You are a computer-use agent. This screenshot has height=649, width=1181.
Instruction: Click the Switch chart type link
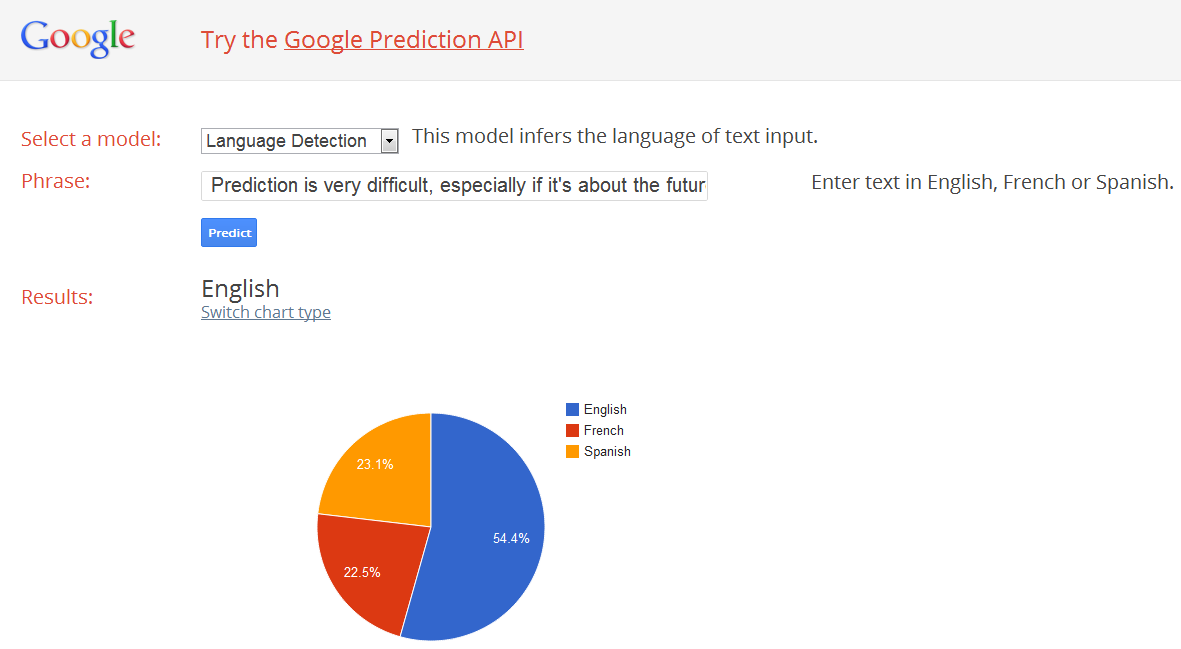[266, 313]
